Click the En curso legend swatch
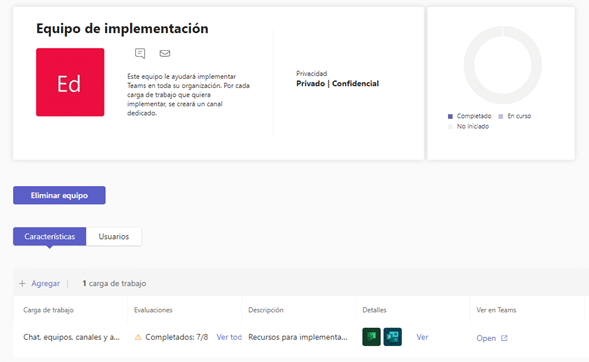 tap(500, 116)
